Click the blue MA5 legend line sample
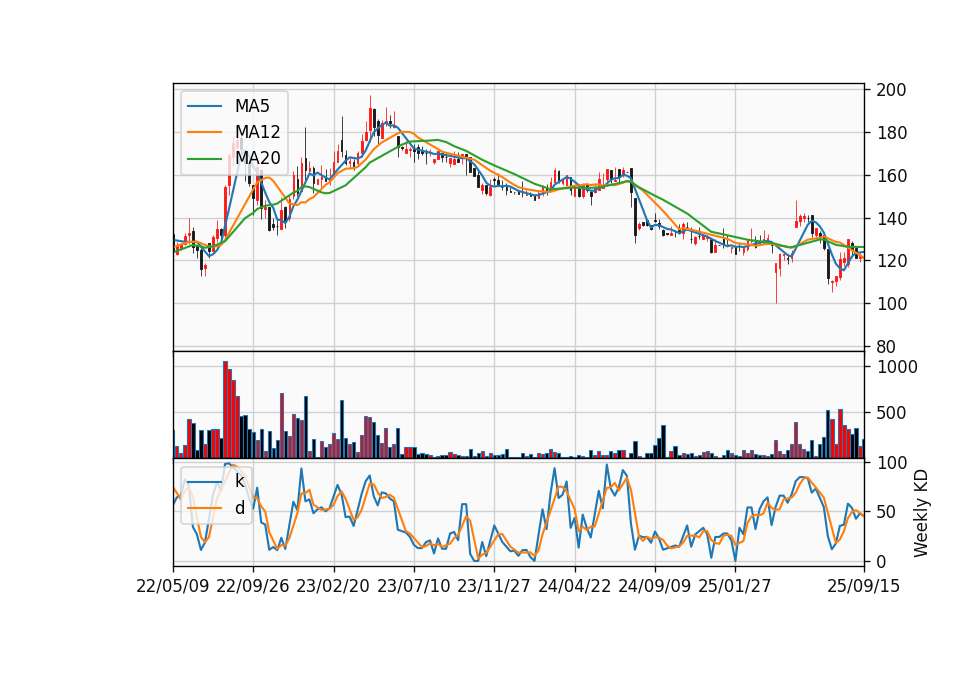This screenshot has height=690, width=960. pos(204,106)
